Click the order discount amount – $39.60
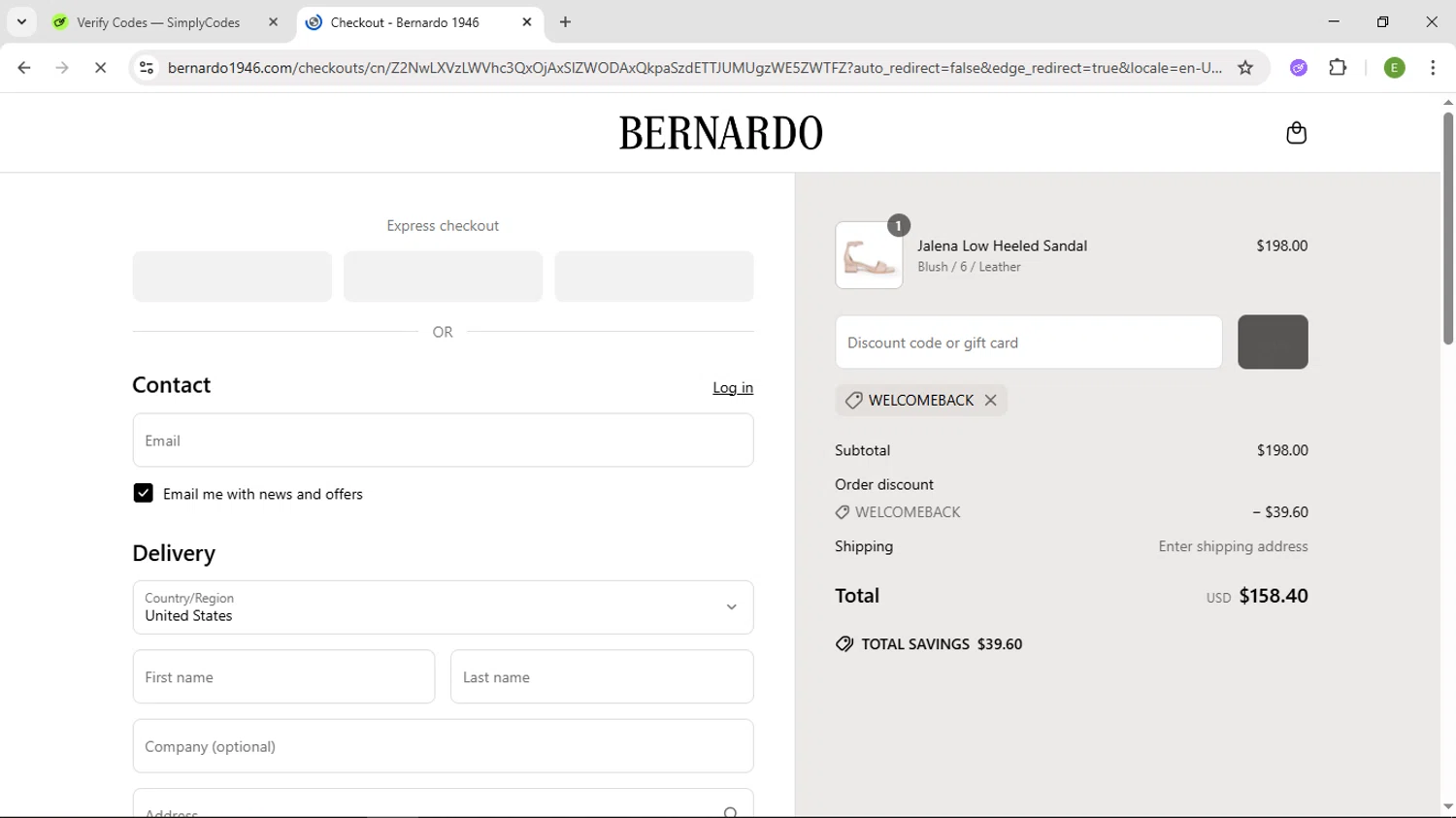Screen dimensions: 1456x818 tap(1280, 512)
